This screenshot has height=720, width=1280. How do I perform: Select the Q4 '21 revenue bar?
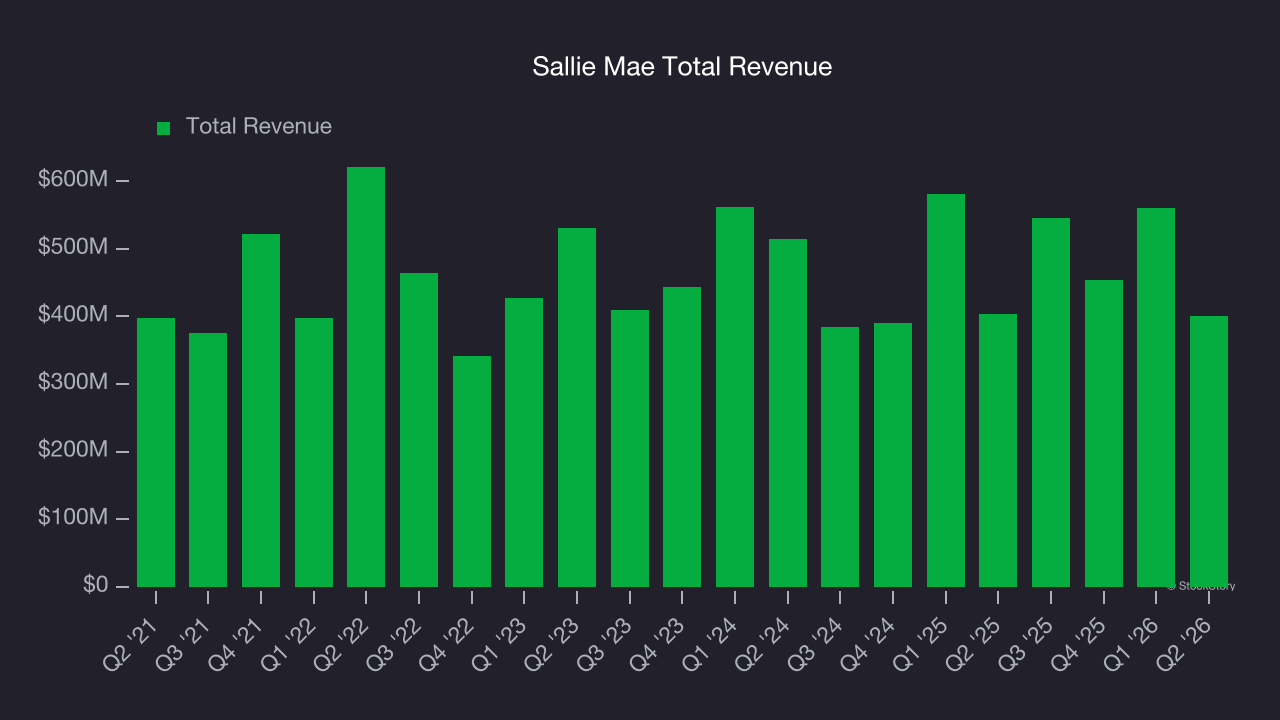click(261, 410)
